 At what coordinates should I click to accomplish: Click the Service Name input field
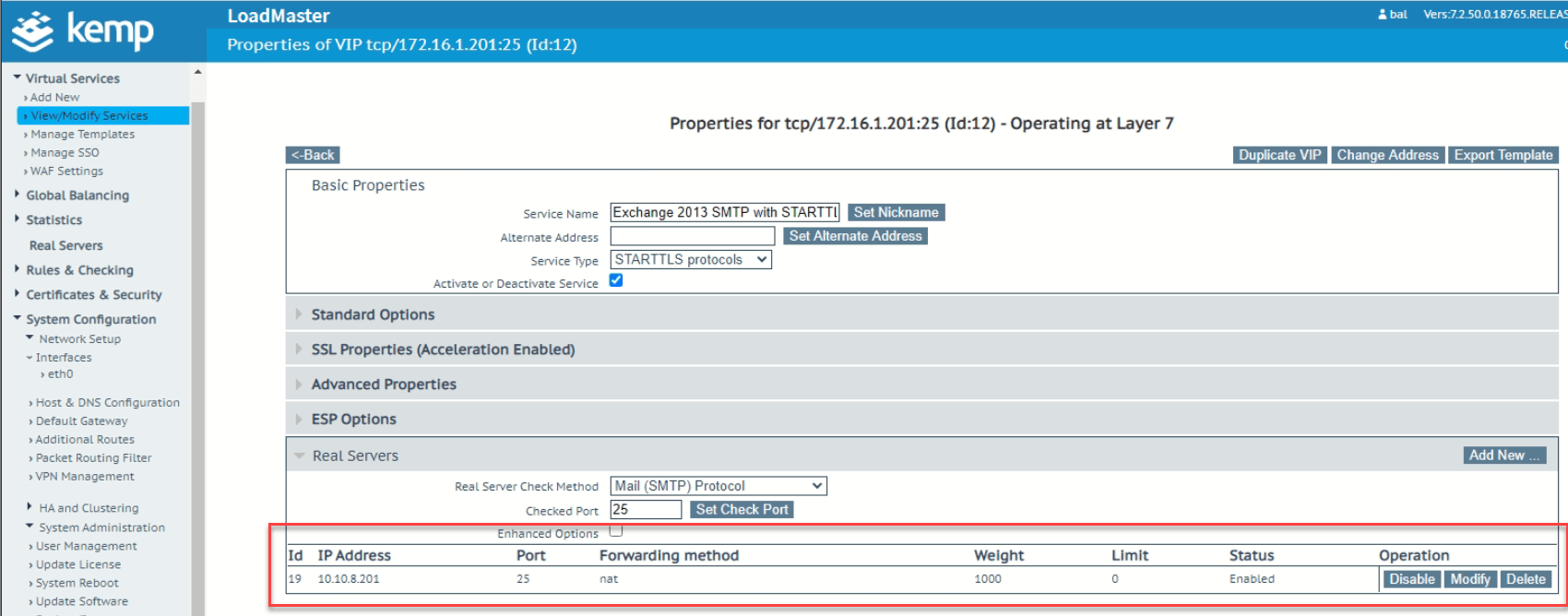pyautogui.click(x=725, y=212)
